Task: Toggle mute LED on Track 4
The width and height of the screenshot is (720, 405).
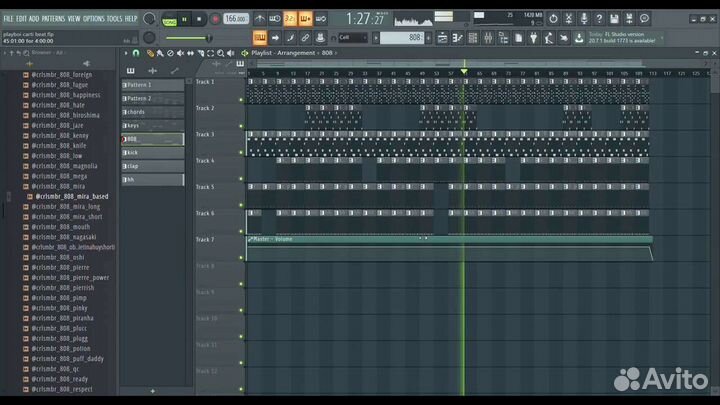Action: (x=241, y=178)
